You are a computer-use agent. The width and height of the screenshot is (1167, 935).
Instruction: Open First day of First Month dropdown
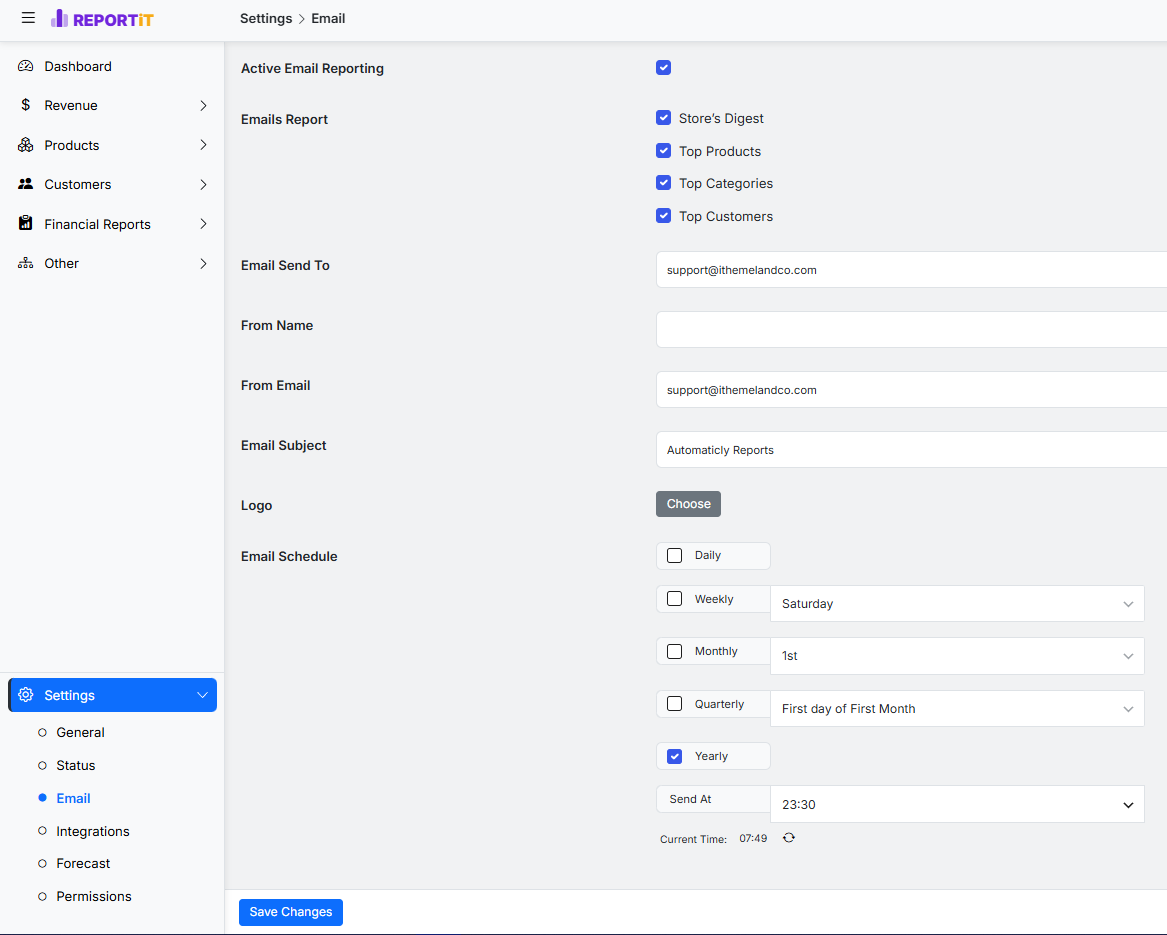click(957, 709)
